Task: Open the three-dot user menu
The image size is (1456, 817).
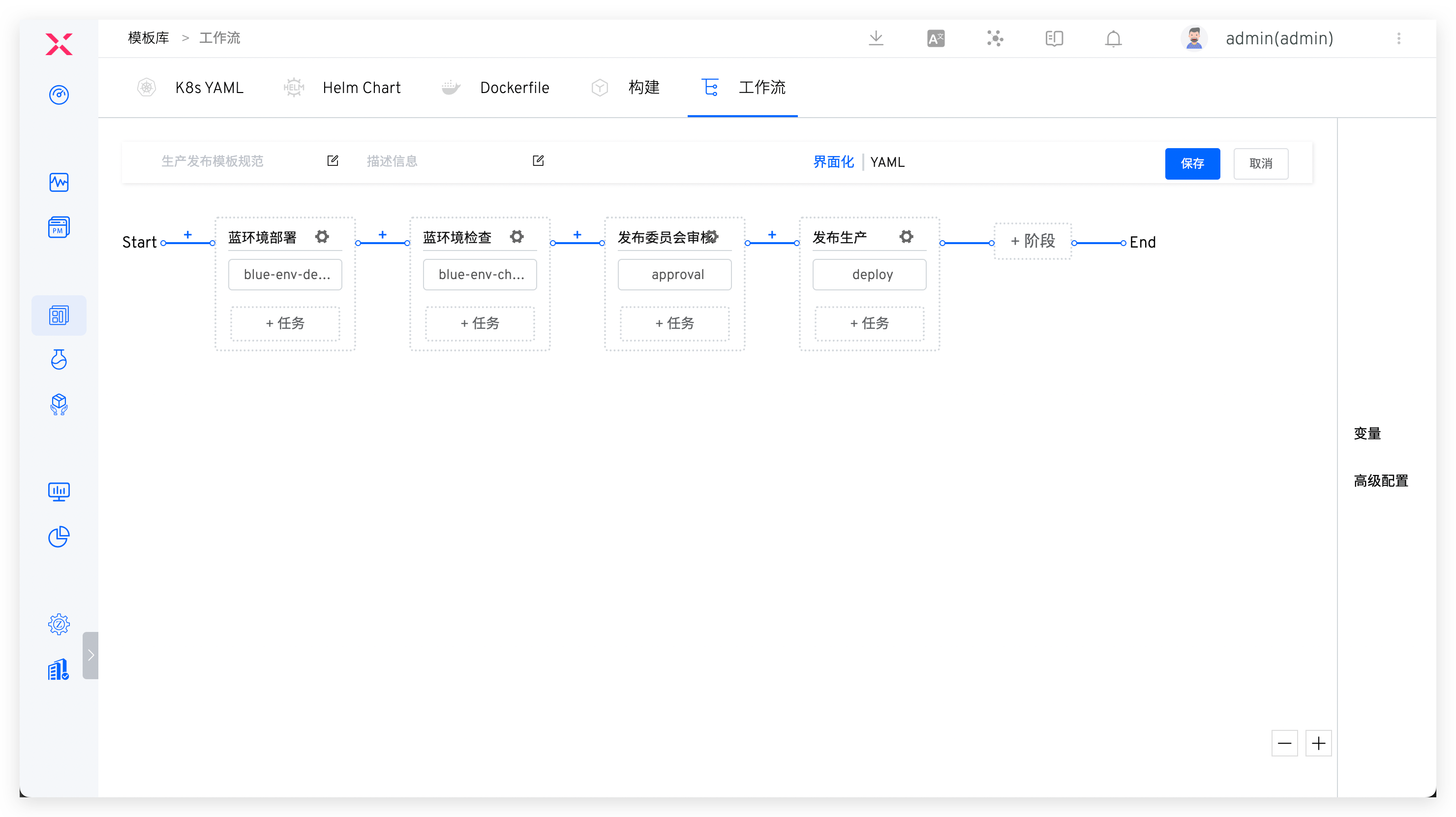Action: (x=1398, y=38)
